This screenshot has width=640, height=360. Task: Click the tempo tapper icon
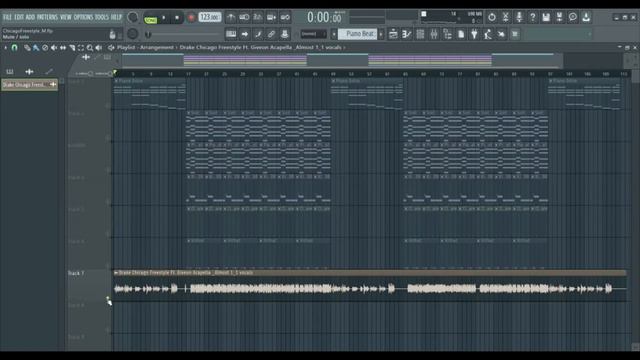[488, 34]
